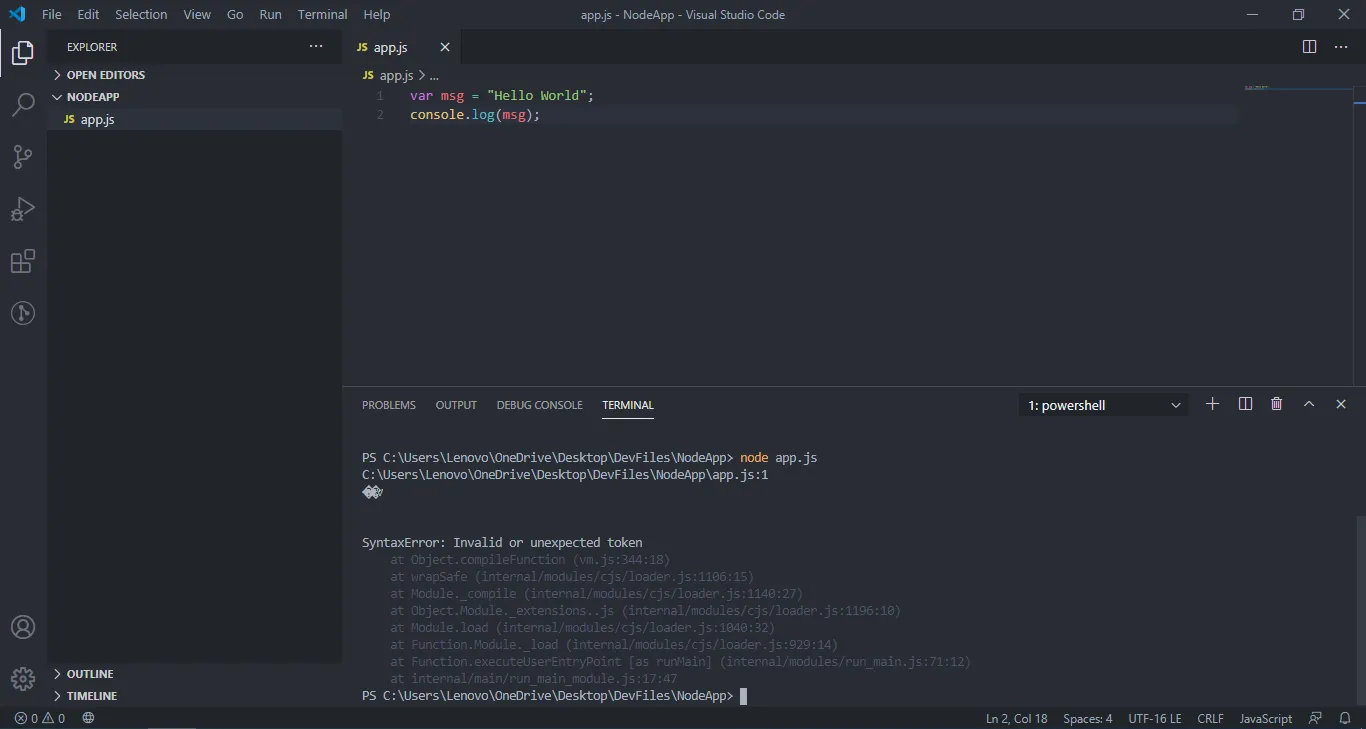Open the notifications bell

(1345, 718)
